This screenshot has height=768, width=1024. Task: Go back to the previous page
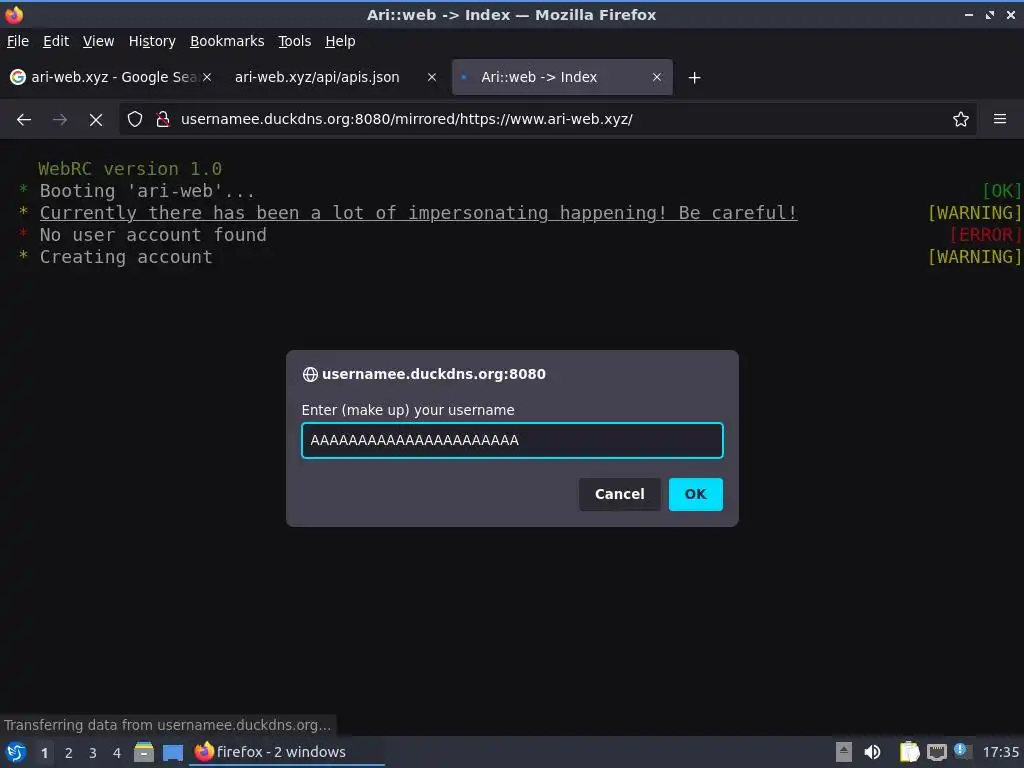24,120
